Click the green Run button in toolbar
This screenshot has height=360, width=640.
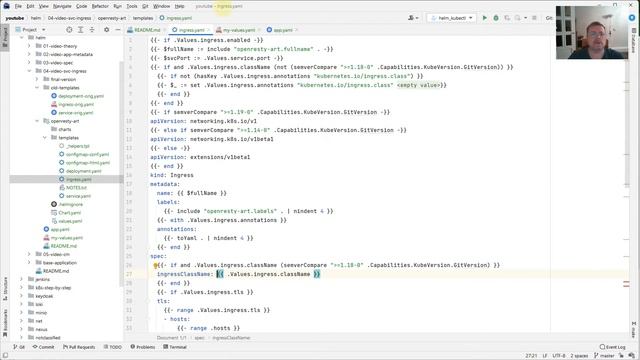tap(484, 18)
